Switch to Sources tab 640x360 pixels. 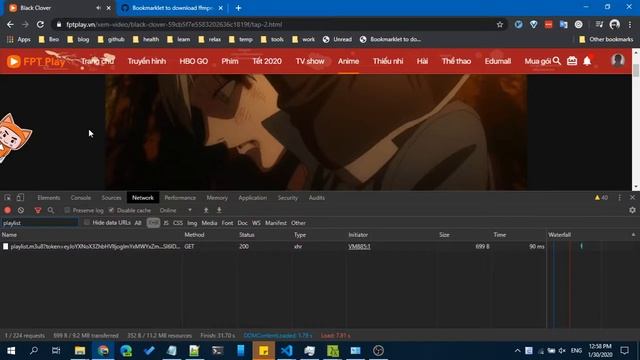coord(111,198)
